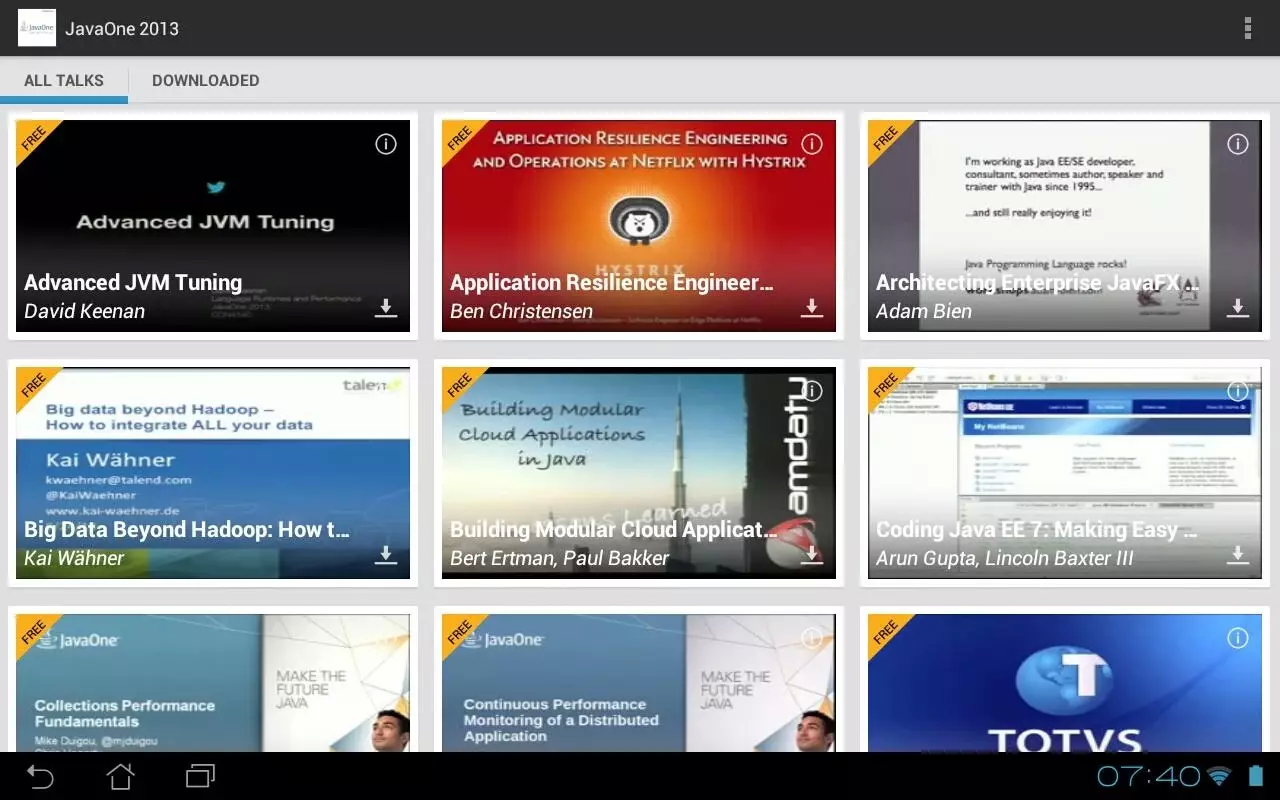Open the TOTVS talk thumbnail

(x=1065, y=683)
